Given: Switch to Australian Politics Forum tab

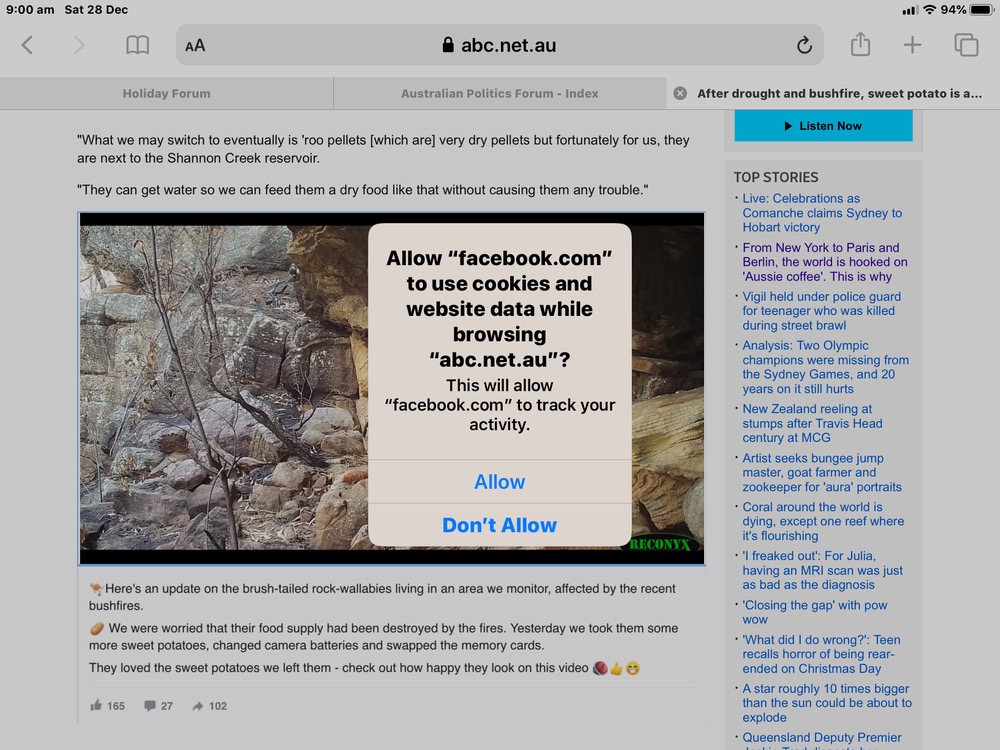Looking at the screenshot, I should click(499, 93).
